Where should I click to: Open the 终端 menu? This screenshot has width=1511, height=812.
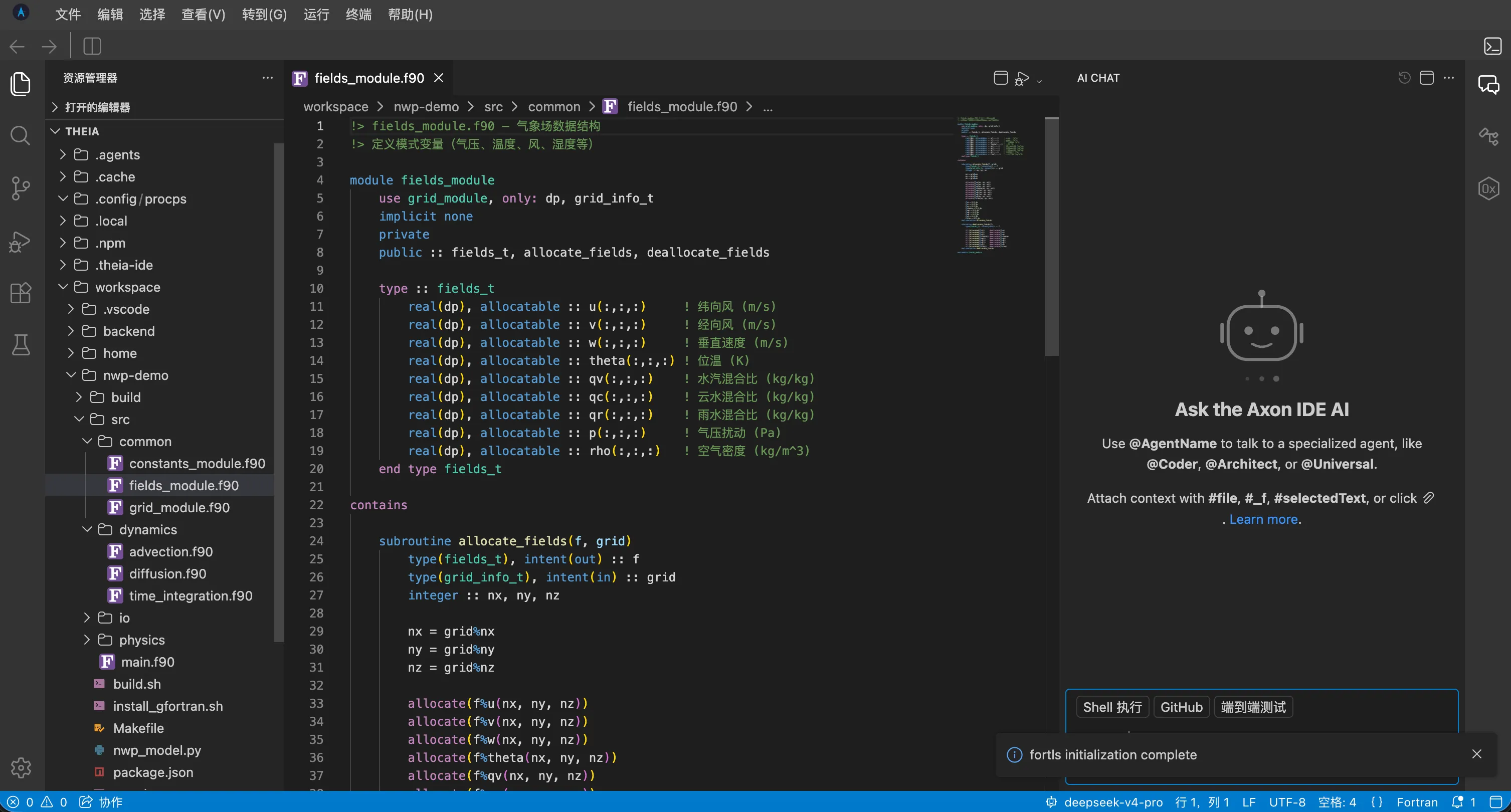(358, 14)
